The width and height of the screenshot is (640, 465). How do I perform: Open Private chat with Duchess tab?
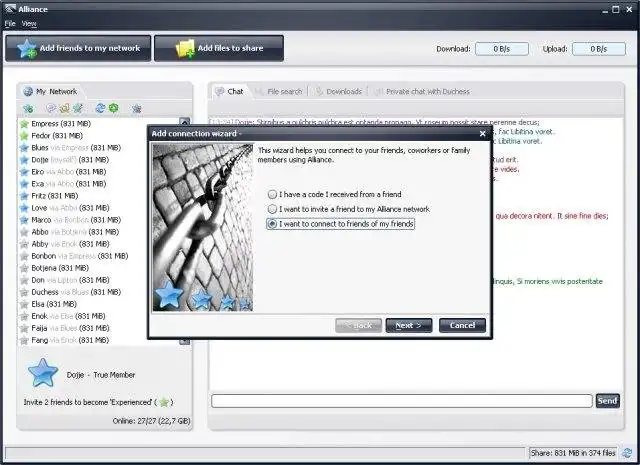click(422, 91)
